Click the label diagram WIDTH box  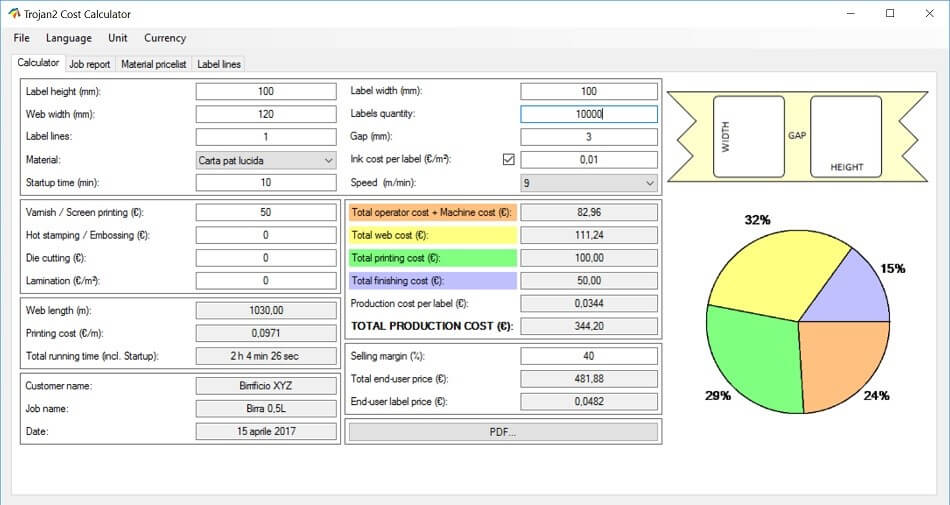[x=749, y=137]
